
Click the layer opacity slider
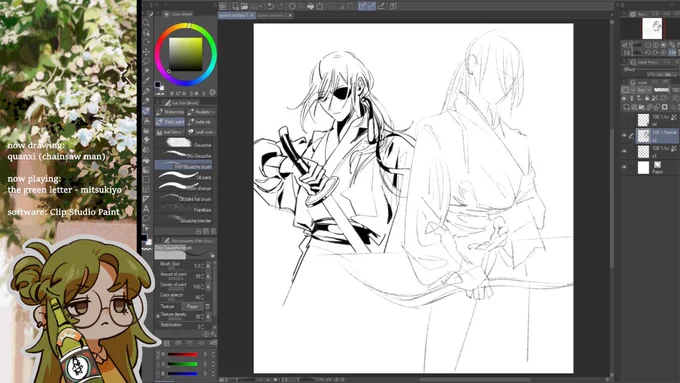click(x=661, y=90)
